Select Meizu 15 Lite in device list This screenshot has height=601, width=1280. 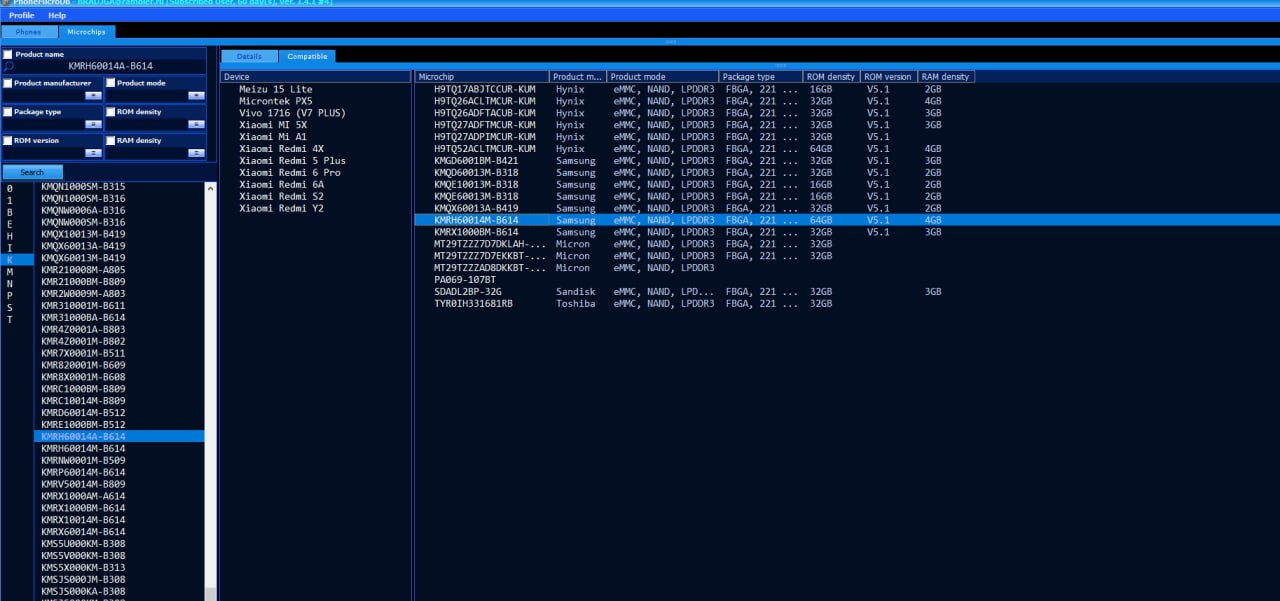(x=275, y=89)
